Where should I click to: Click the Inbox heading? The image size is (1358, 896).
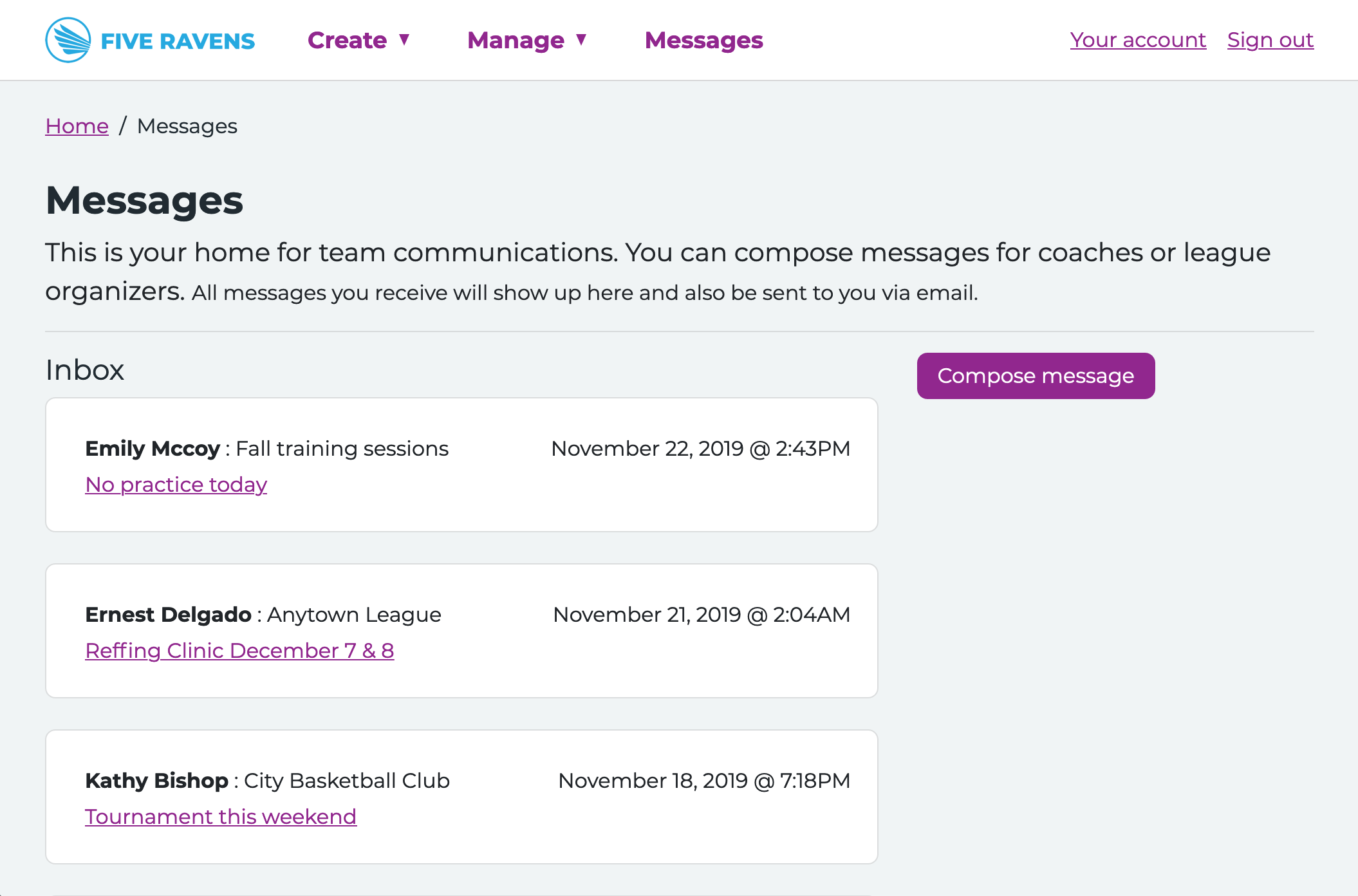point(84,370)
